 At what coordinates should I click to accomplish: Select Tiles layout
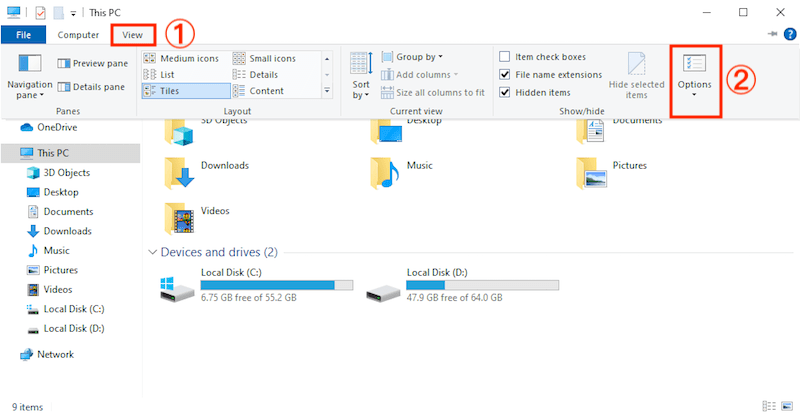pos(186,91)
